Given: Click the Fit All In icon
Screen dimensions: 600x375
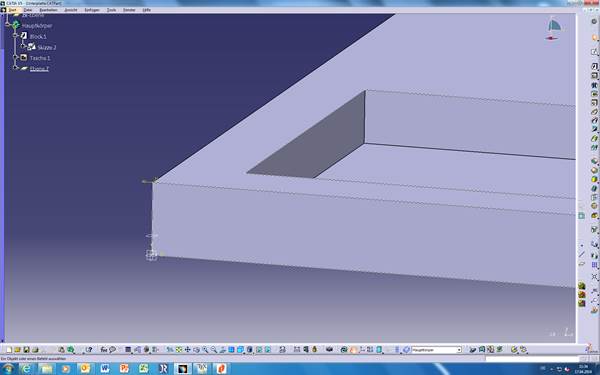Looking at the screenshot, I should (x=179, y=350).
